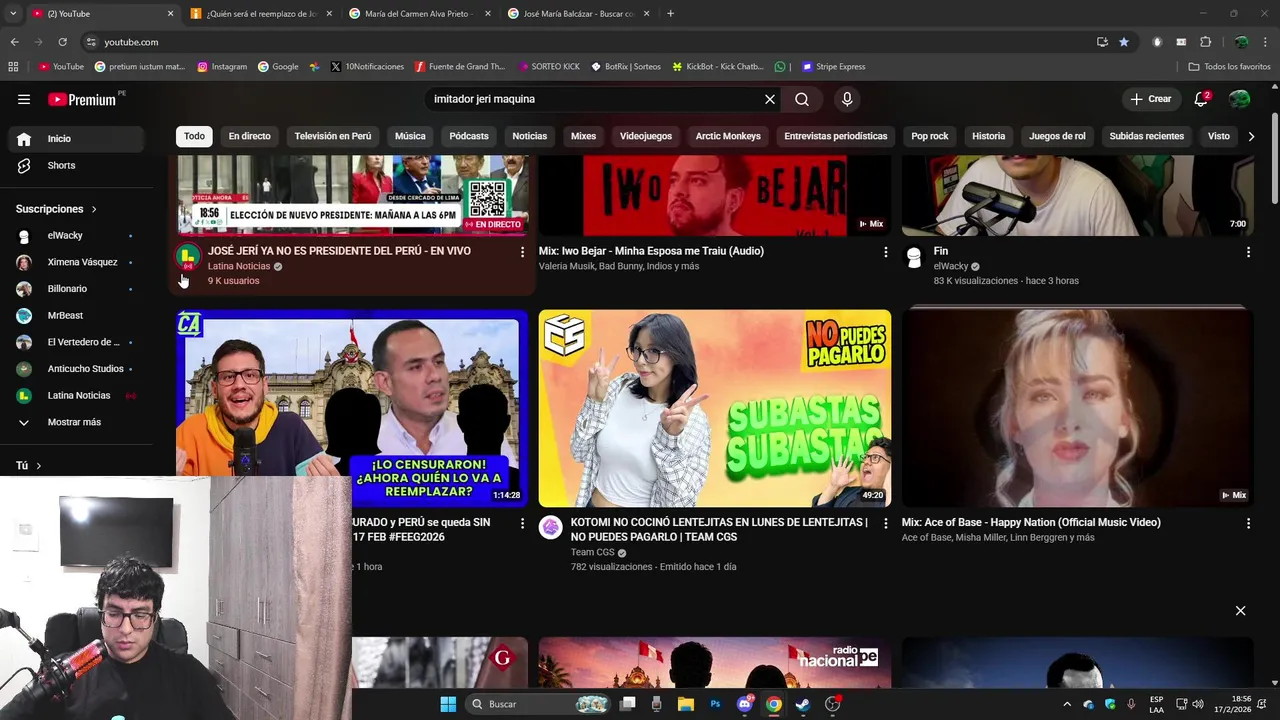Select the Televisión en Perú chip

tap(333, 136)
